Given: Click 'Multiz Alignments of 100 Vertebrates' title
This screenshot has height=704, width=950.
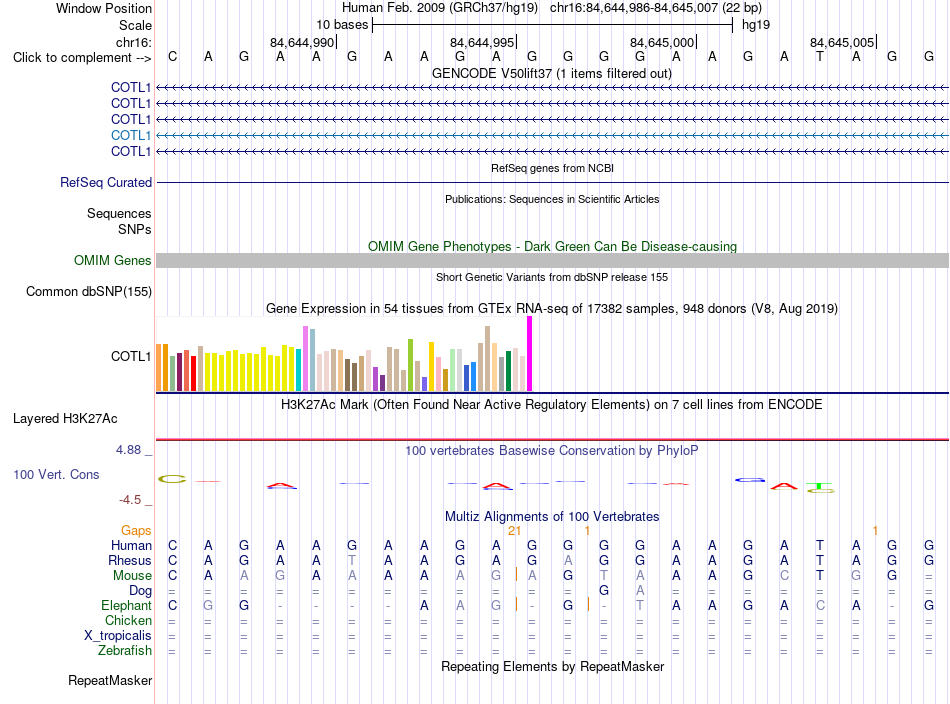Looking at the screenshot, I should point(552,517).
